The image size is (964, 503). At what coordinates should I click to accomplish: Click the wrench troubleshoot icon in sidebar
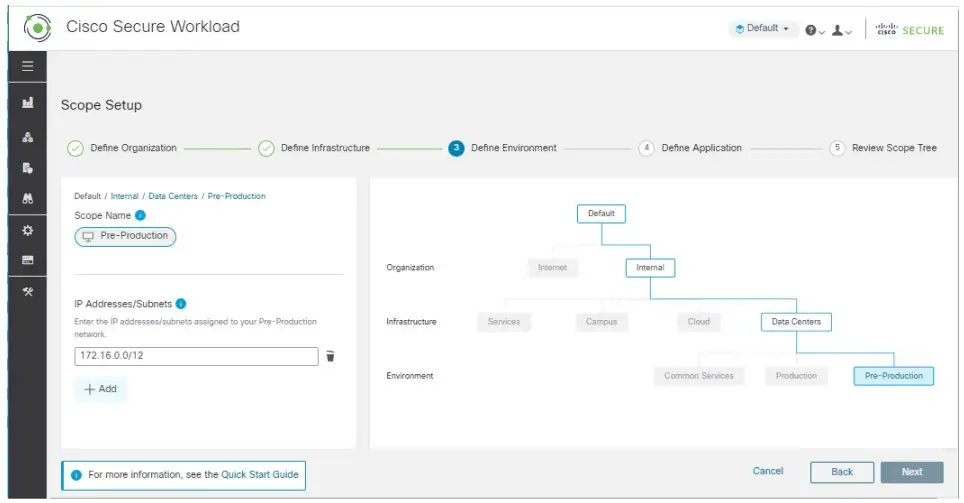(27, 290)
